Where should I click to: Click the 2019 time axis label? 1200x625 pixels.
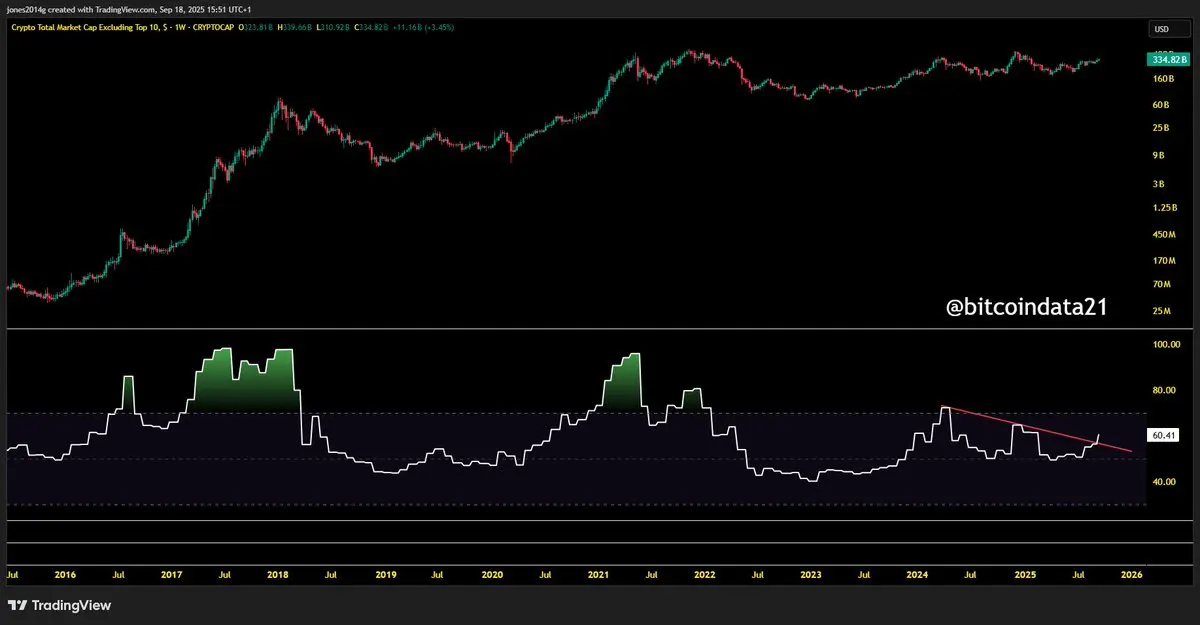coord(385,576)
